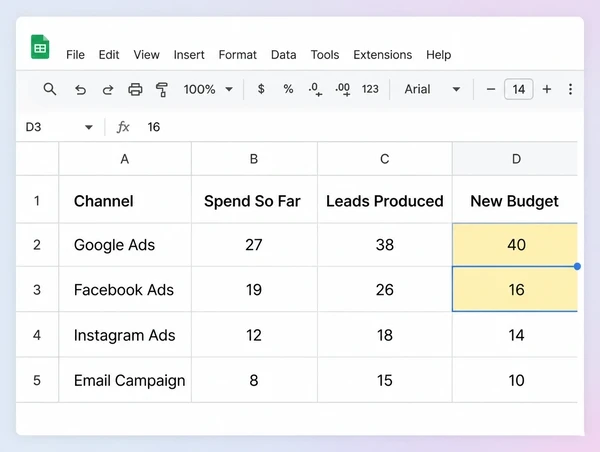Open the three-dot more toolbar options
Image resolution: width=600 pixels, height=452 pixels.
(x=570, y=89)
